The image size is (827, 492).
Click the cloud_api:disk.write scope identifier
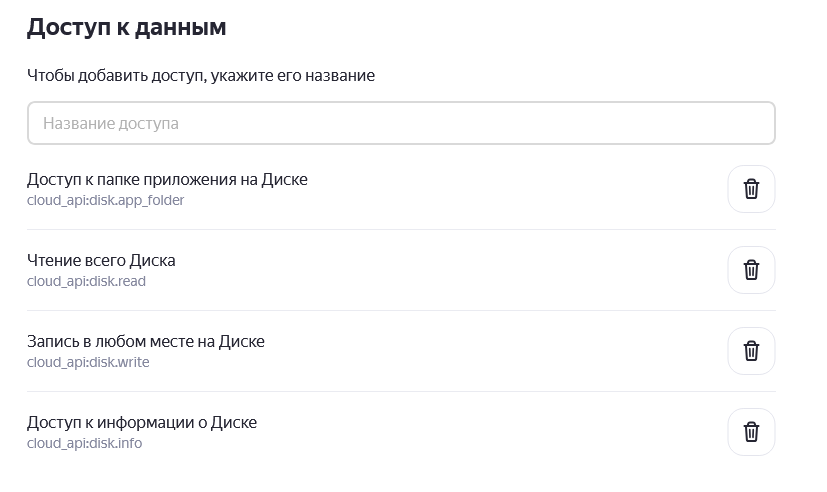pyautogui.click(x=88, y=362)
